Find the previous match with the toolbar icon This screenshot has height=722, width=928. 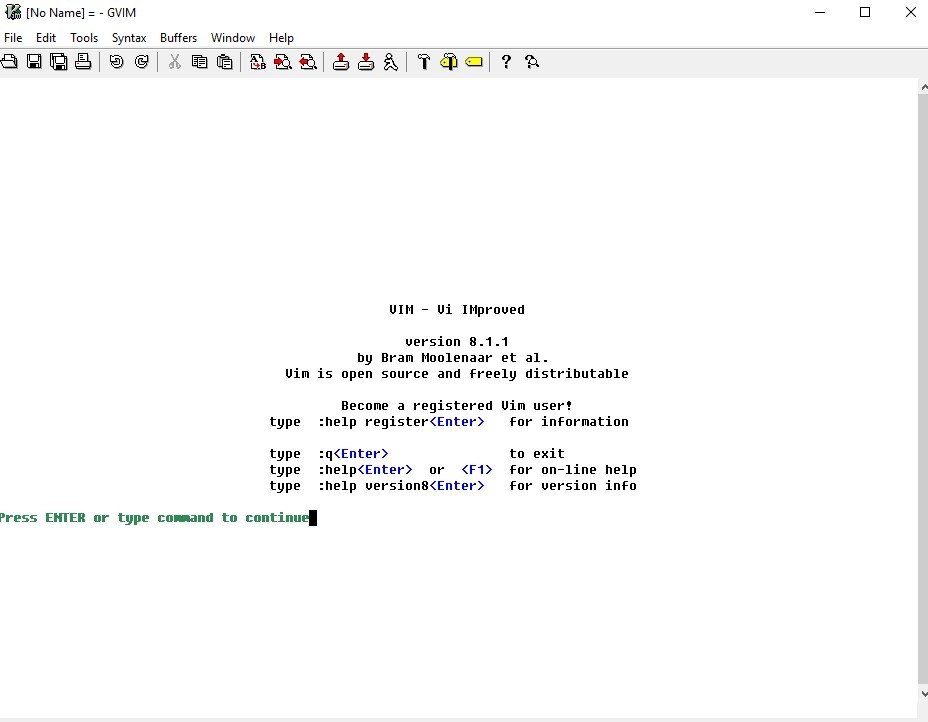[x=308, y=62]
